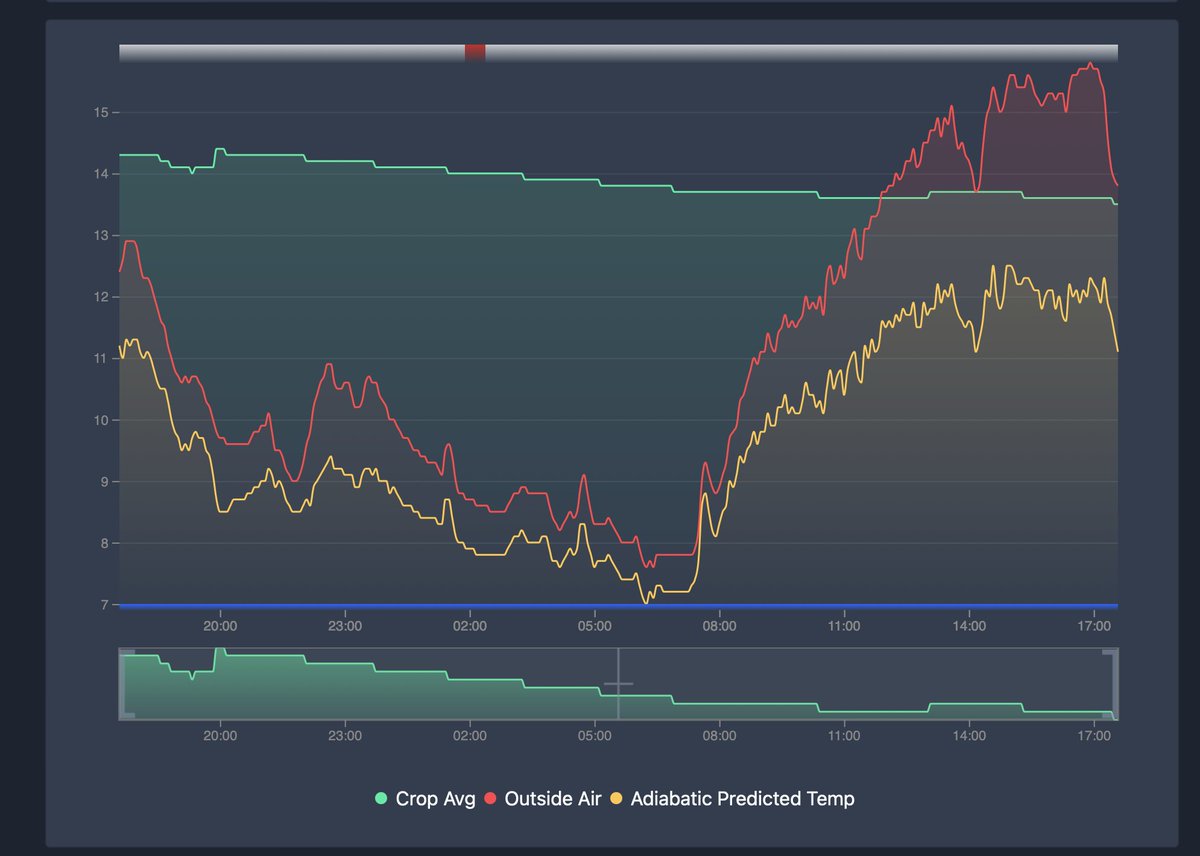Viewport: 1200px width, 856px height.
Task: Click the 11 label on the y-axis
Action: (101, 358)
